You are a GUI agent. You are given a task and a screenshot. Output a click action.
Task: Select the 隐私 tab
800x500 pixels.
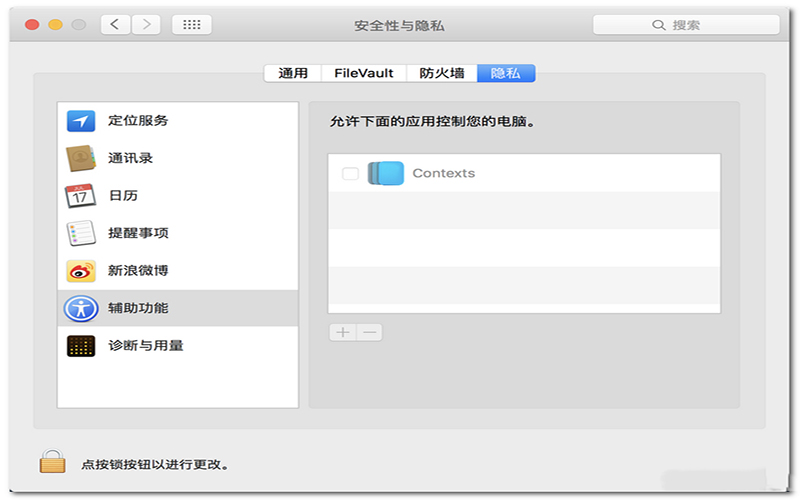(506, 73)
